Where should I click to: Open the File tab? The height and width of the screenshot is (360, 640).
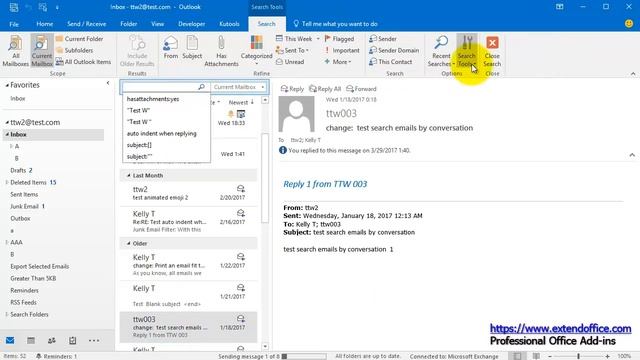14,24
